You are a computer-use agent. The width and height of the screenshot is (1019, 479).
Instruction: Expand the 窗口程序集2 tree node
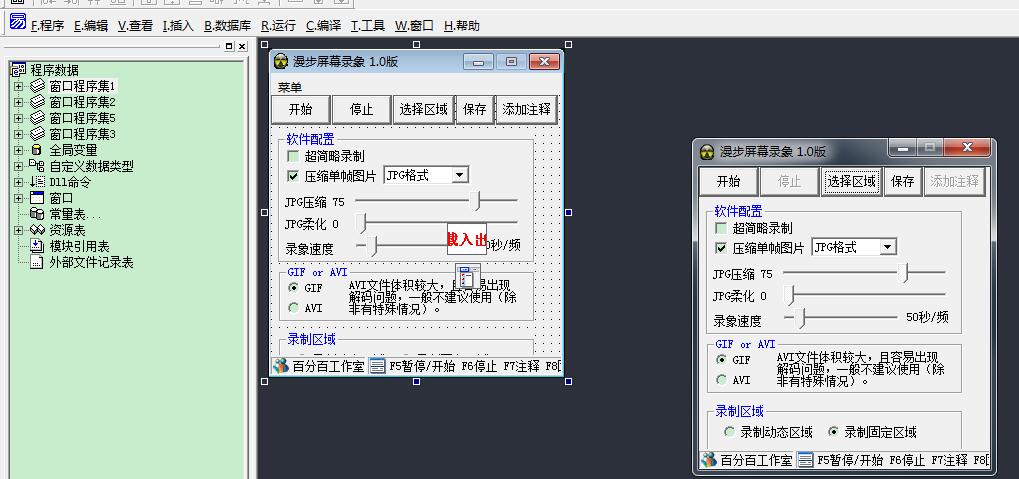pos(18,102)
